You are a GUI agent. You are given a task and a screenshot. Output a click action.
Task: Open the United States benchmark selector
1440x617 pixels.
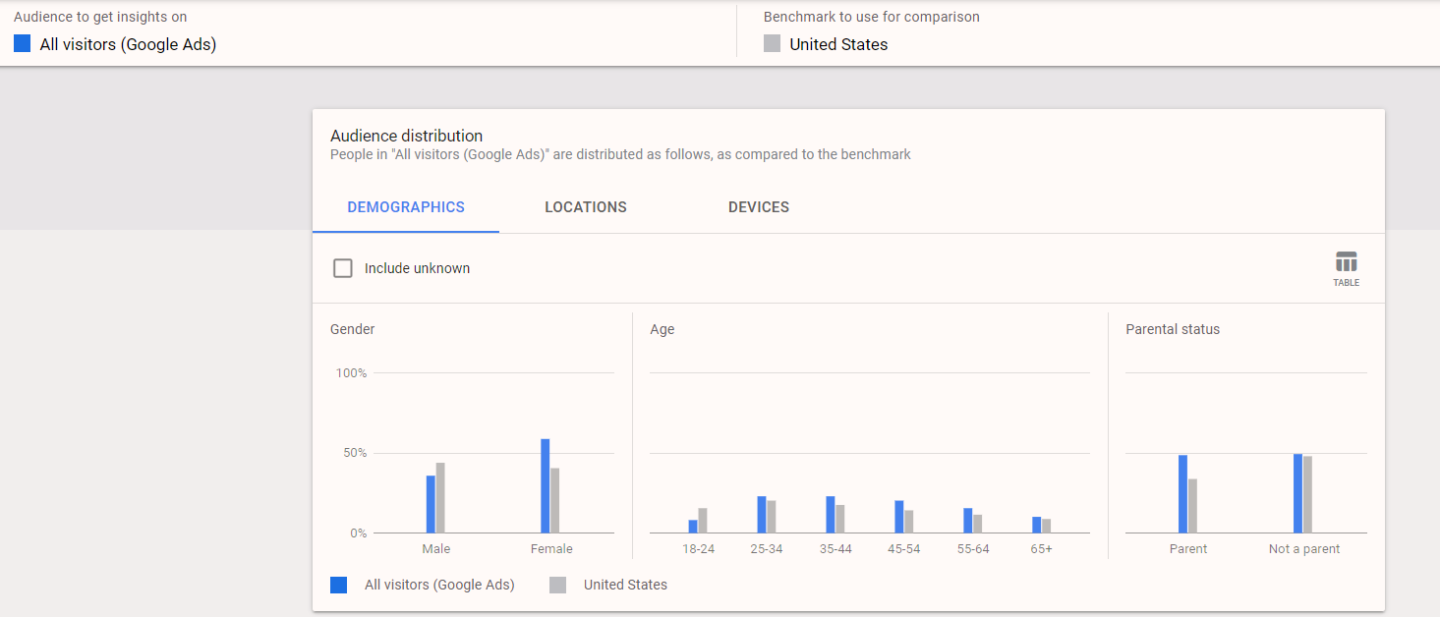pos(838,44)
